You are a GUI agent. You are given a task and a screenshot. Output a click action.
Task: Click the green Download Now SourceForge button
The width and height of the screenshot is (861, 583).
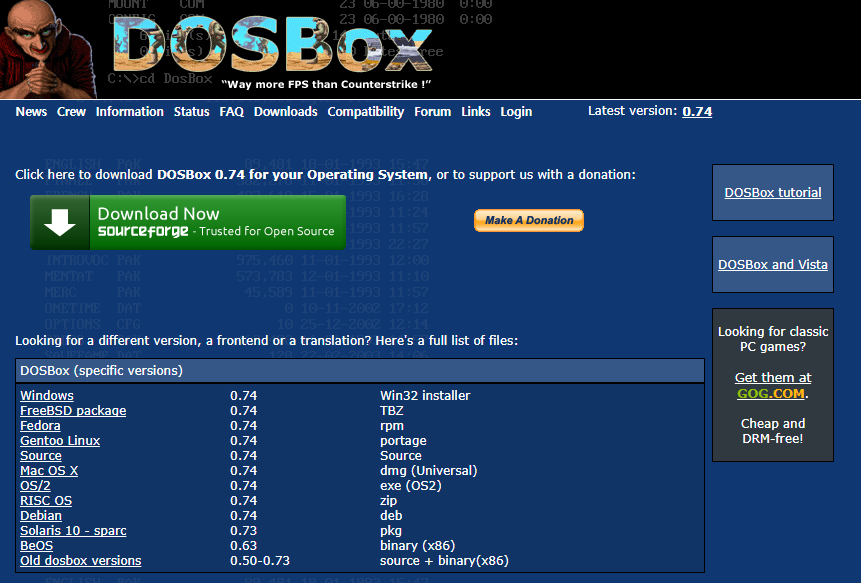188,222
